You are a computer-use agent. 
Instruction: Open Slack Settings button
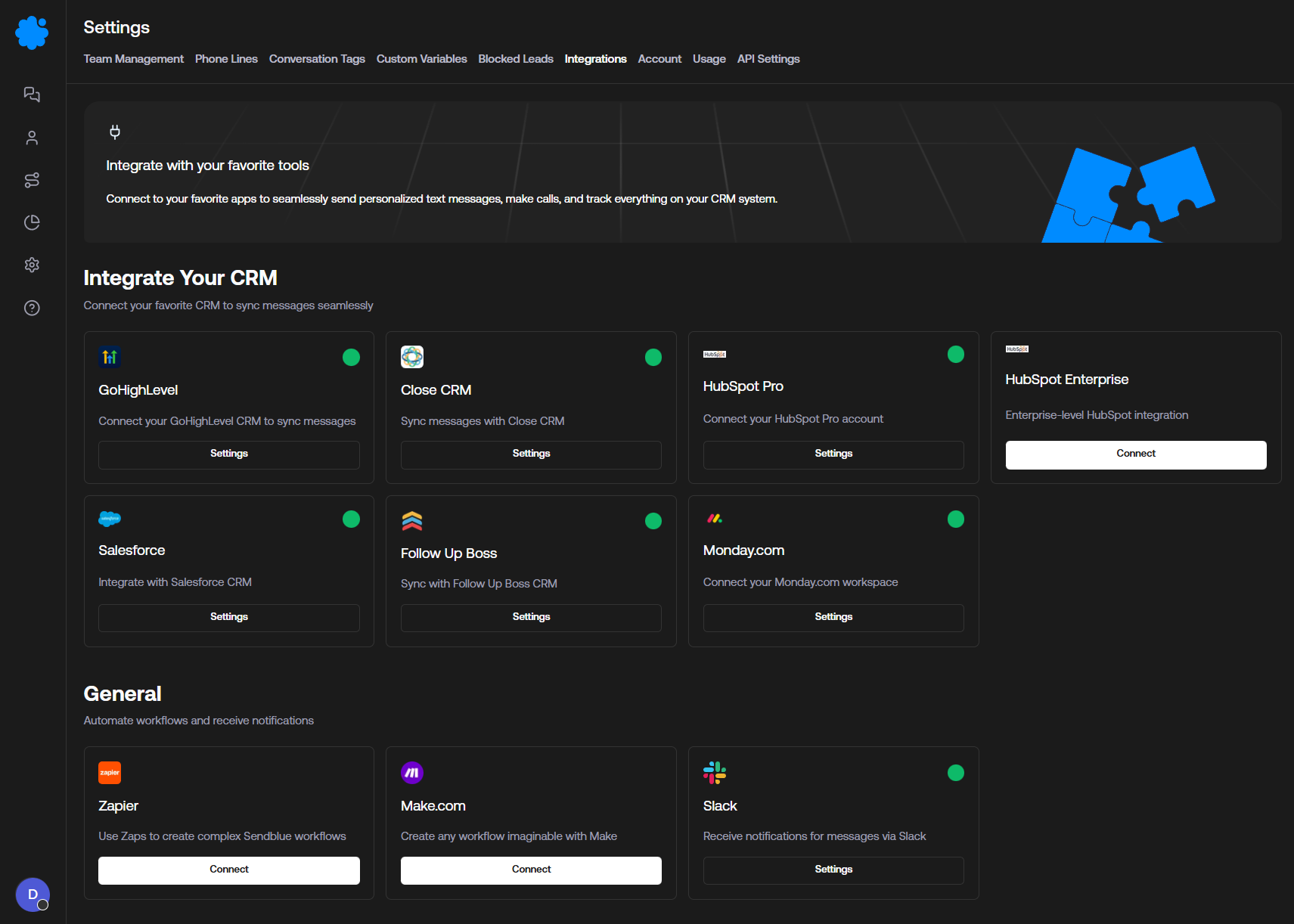(x=833, y=870)
